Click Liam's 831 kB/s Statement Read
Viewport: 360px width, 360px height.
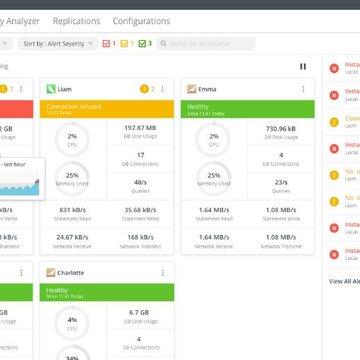[72, 214]
